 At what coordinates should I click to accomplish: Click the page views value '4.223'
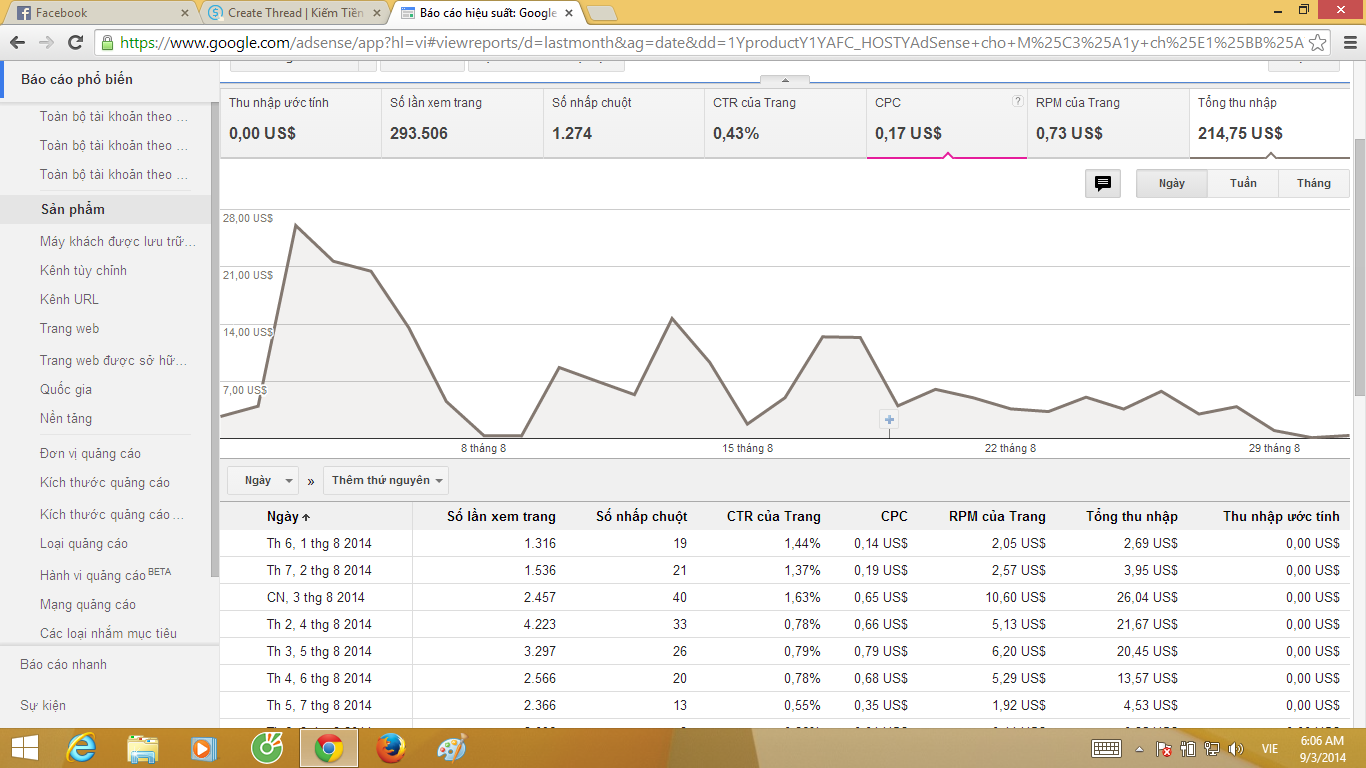[x=539, y=624]
